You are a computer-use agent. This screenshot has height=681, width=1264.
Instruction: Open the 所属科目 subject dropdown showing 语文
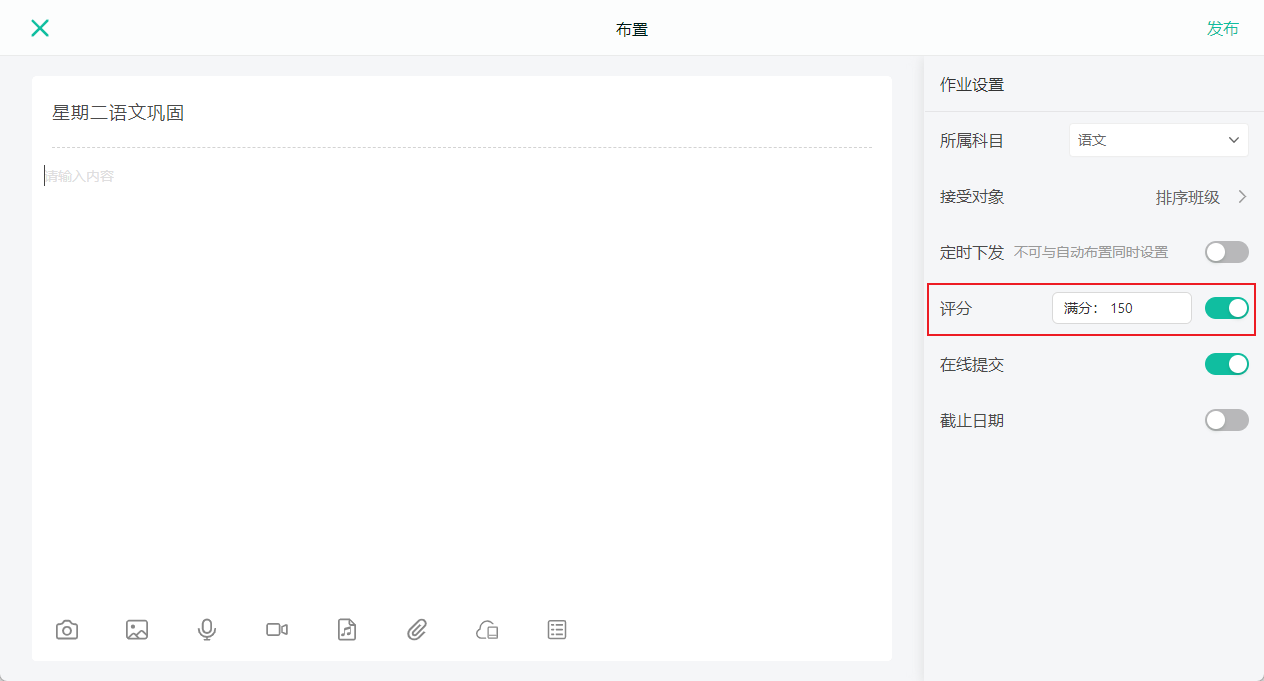pyautogui.click(x=1159, y=140)
